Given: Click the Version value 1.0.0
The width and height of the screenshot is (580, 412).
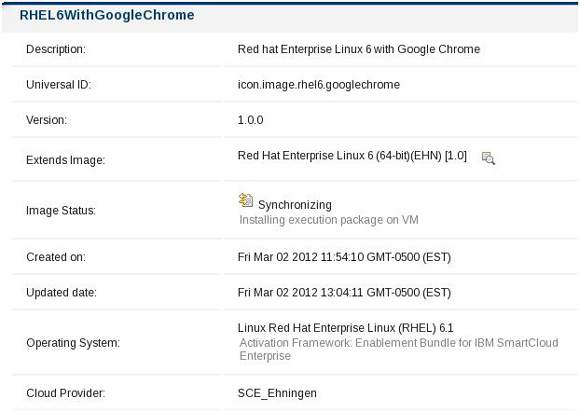Looking at the screenshot, I should [250, 120].
